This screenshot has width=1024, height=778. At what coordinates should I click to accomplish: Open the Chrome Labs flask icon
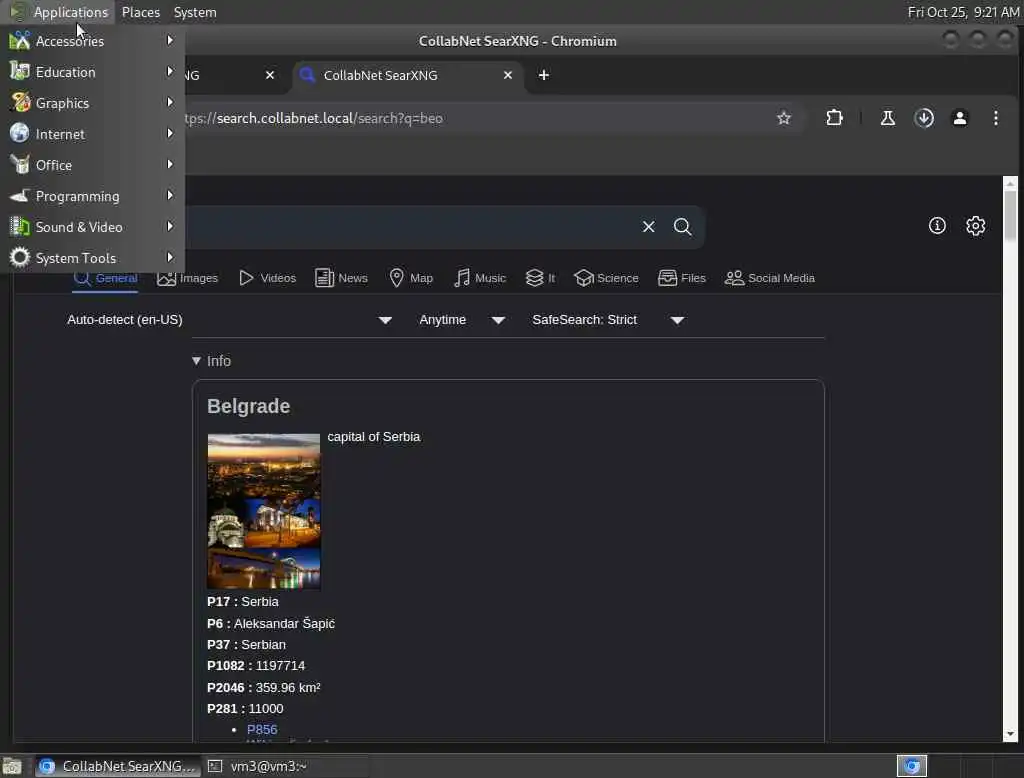888,118
